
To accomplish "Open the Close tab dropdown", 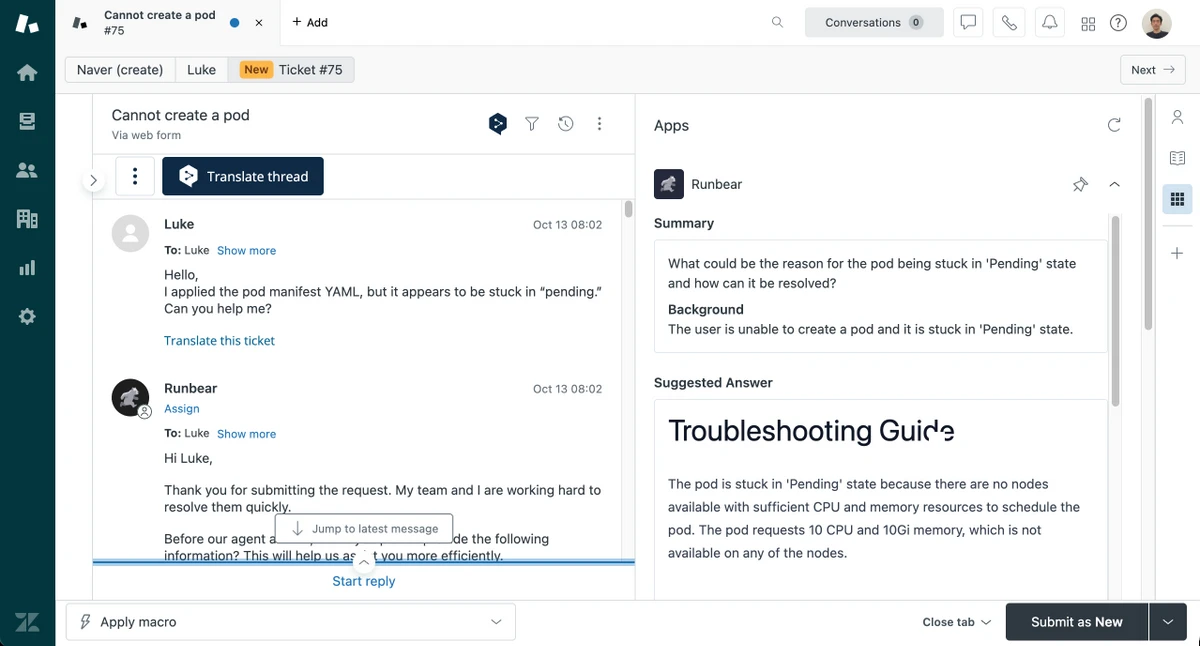I will (957, 622).
